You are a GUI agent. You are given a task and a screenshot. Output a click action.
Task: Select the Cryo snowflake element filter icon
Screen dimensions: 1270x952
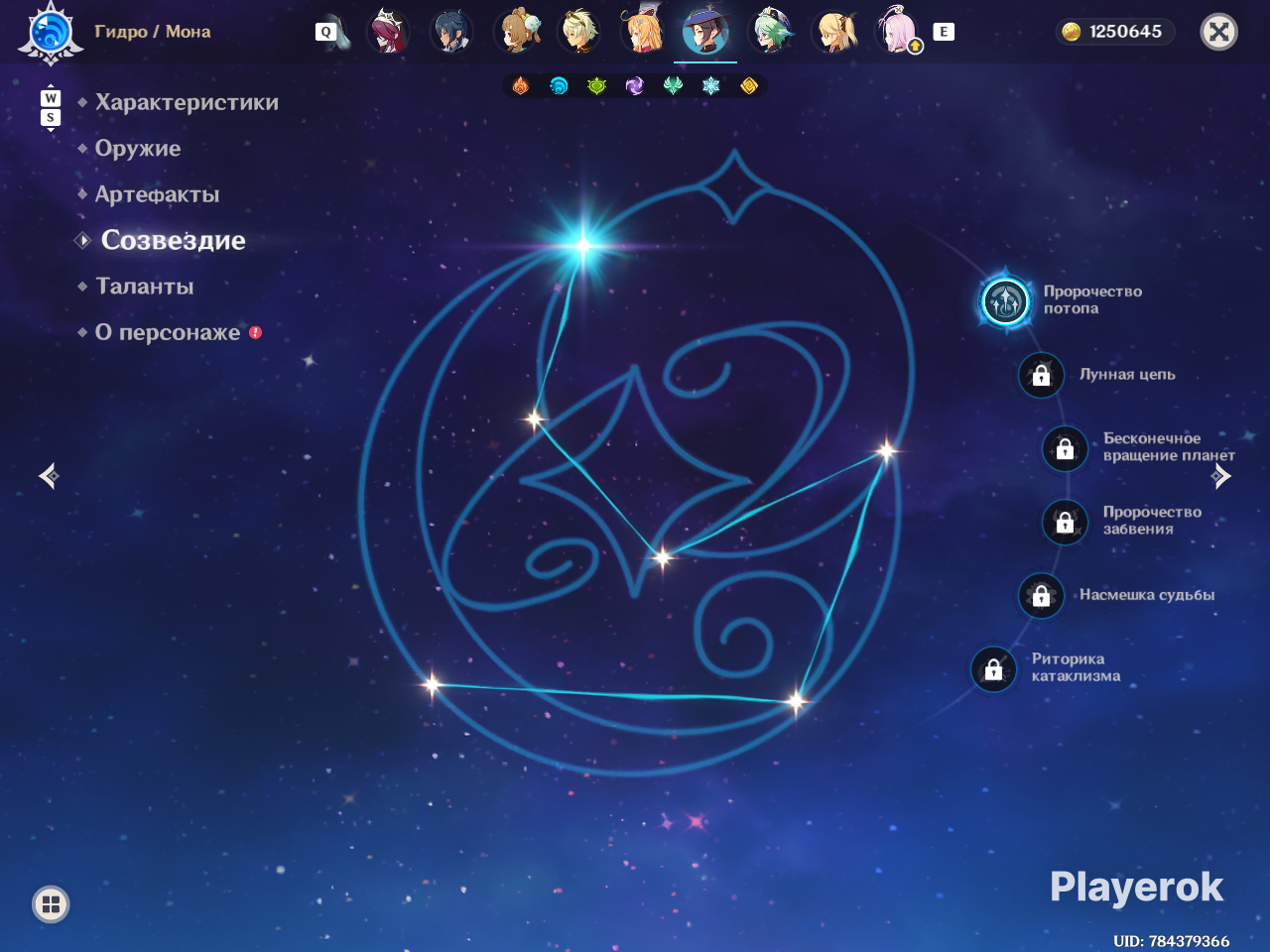point(710,86)
